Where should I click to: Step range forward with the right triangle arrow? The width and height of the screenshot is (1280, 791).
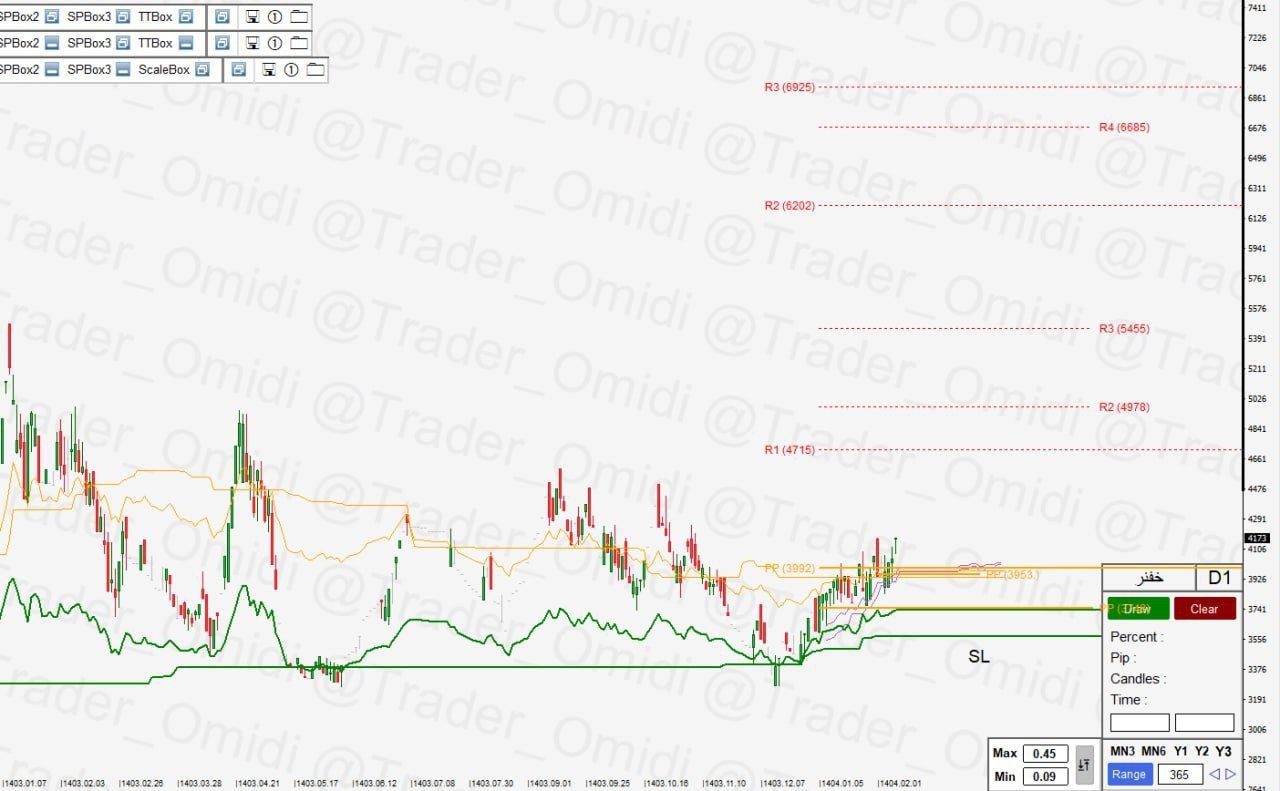(1231, 774)
